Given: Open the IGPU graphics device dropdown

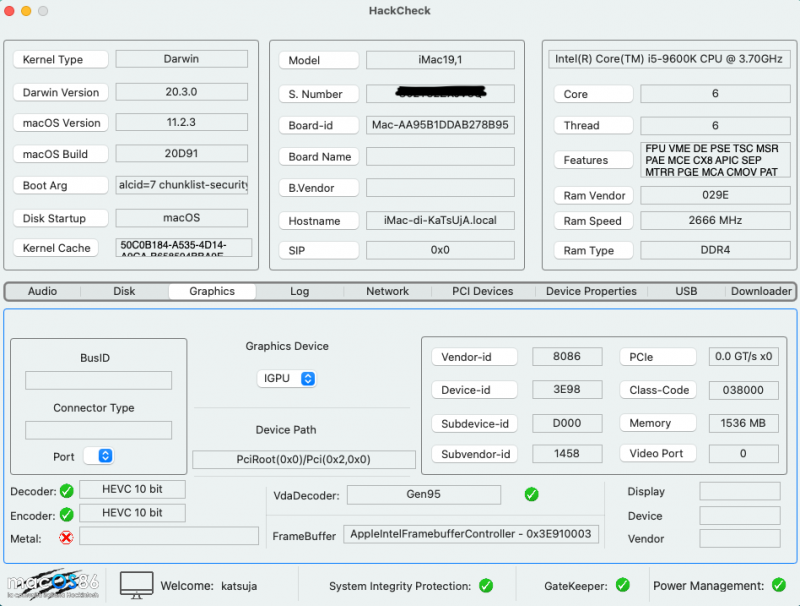Looking at the screenshot, I should [287, 379].
